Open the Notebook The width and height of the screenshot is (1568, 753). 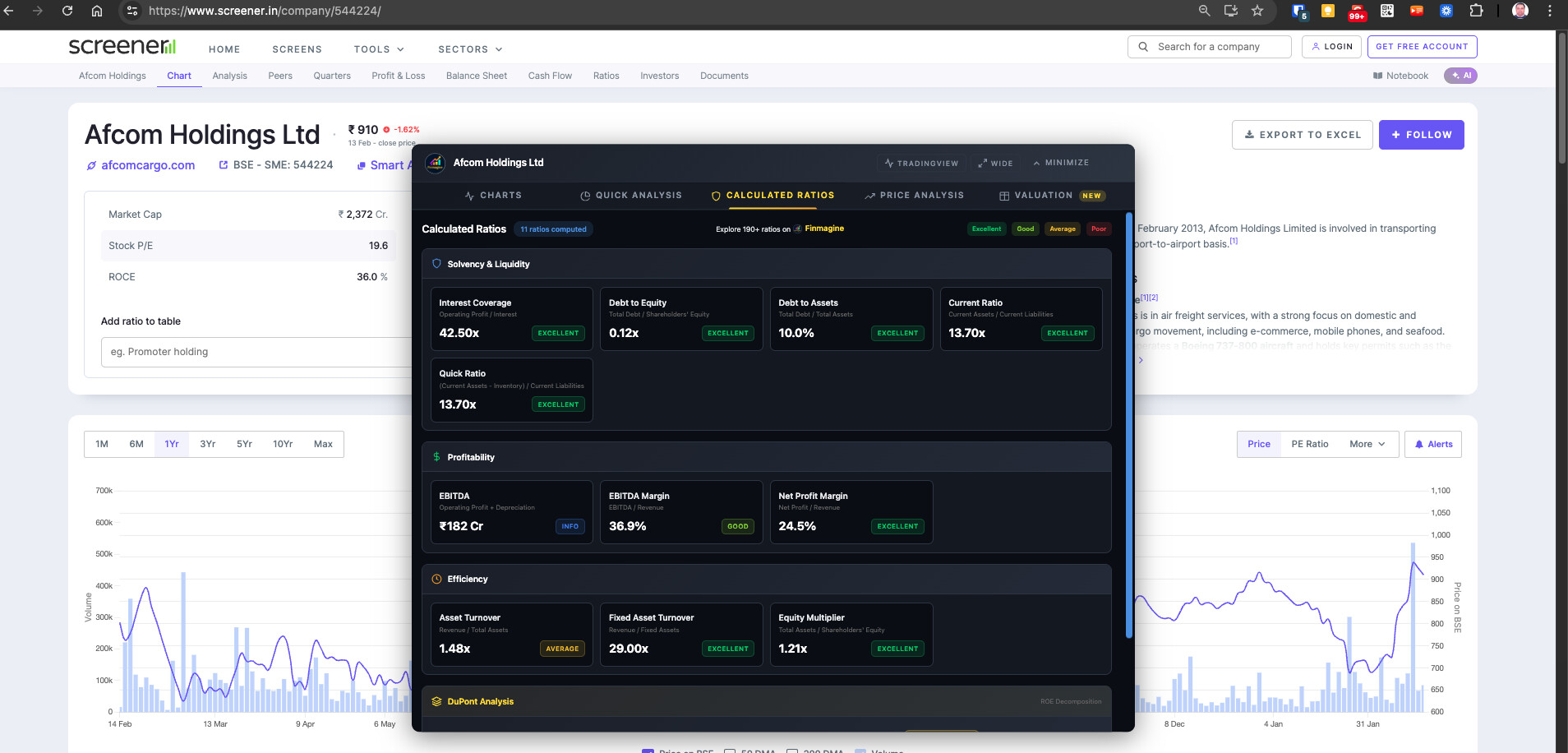point(1400,76)
